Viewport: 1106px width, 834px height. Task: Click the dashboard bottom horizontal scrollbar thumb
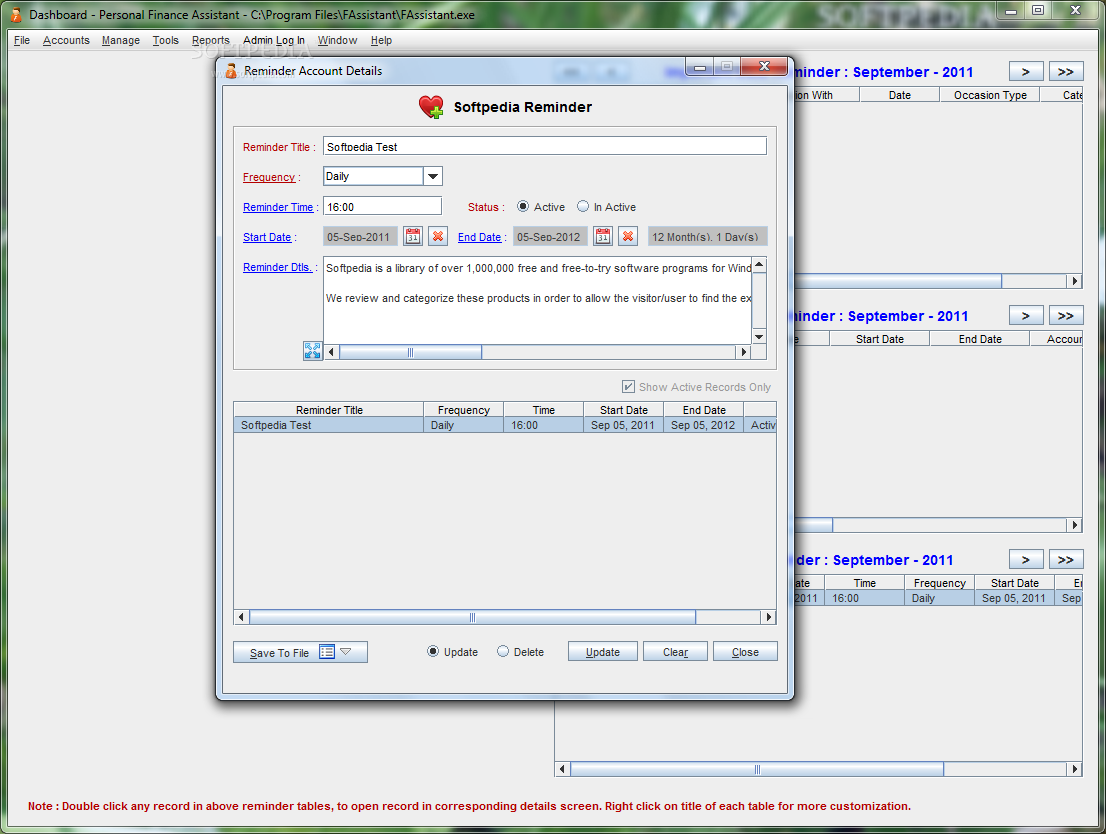pos(757,769)
